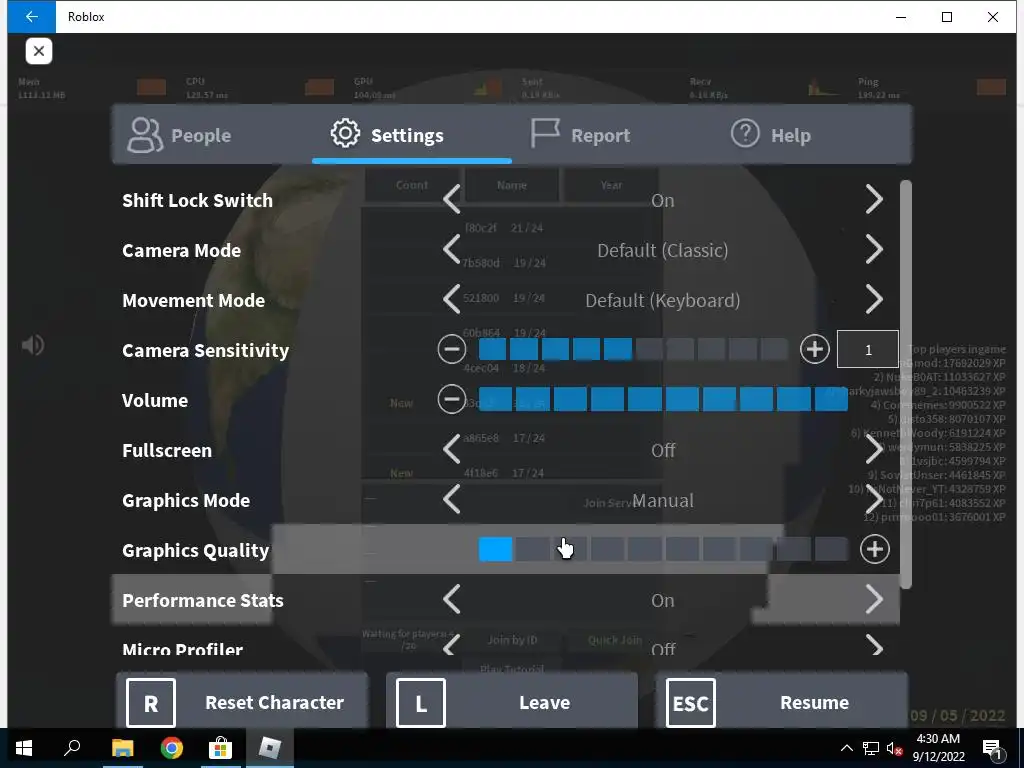
Task: Click the Roblox taskbar icon
Action: 270,748
